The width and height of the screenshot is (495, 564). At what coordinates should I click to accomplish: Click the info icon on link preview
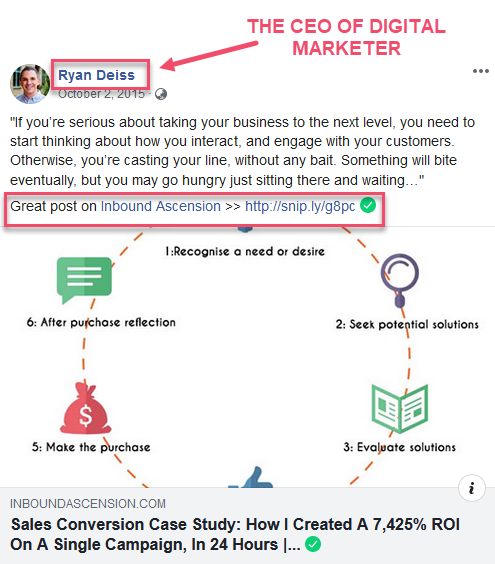472,488
